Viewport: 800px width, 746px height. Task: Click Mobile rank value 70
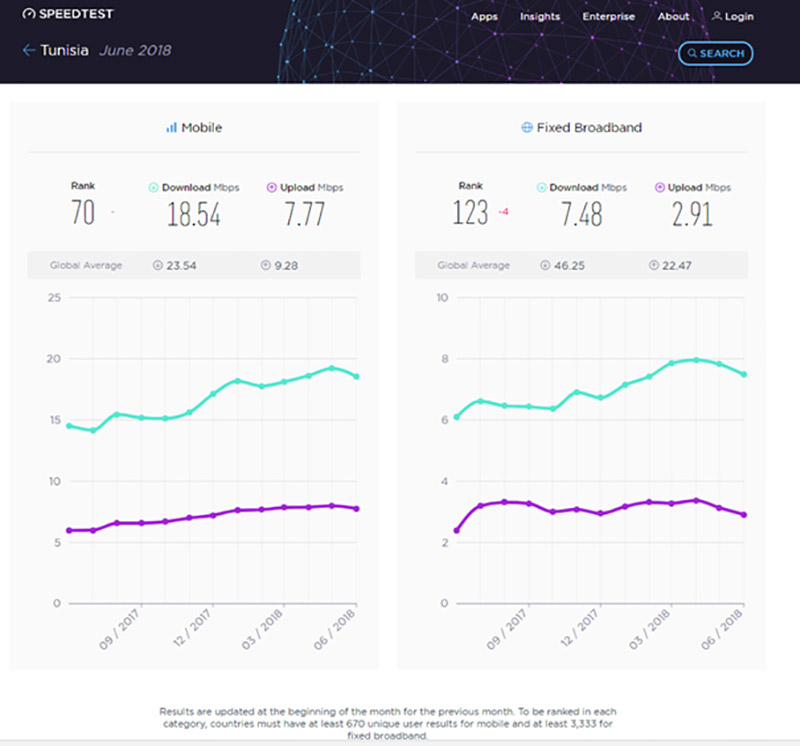click(83, 212)
